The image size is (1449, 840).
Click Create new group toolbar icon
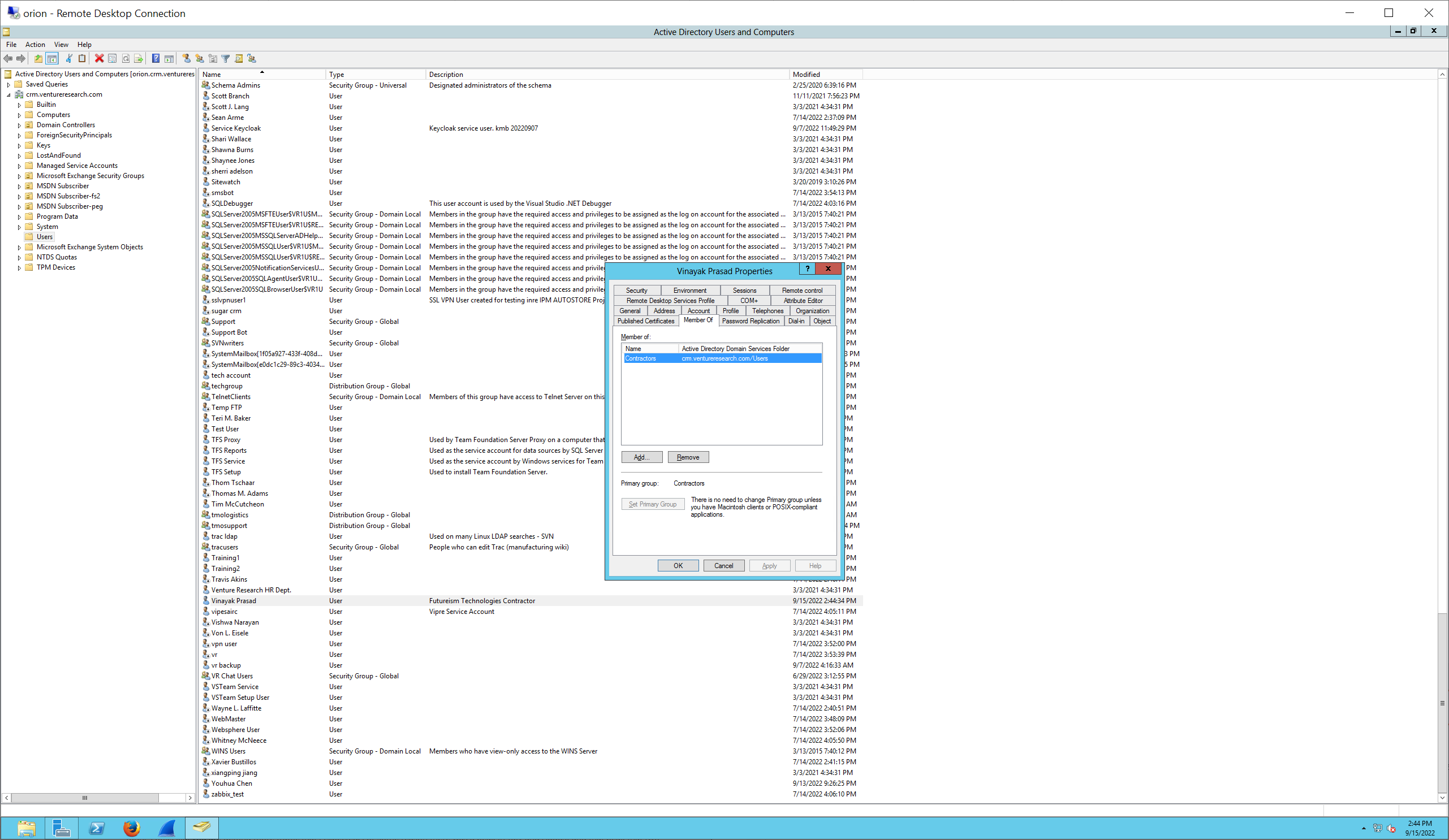click(x=200, y=58)
